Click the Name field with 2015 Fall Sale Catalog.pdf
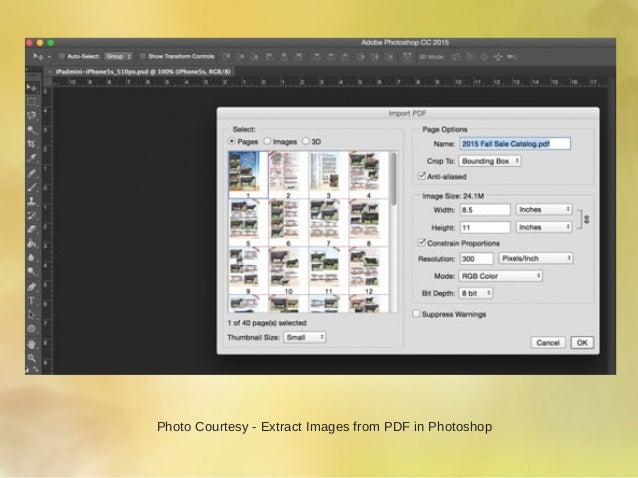The height and width of the screenshot is (478, 638). coord(515,144)
